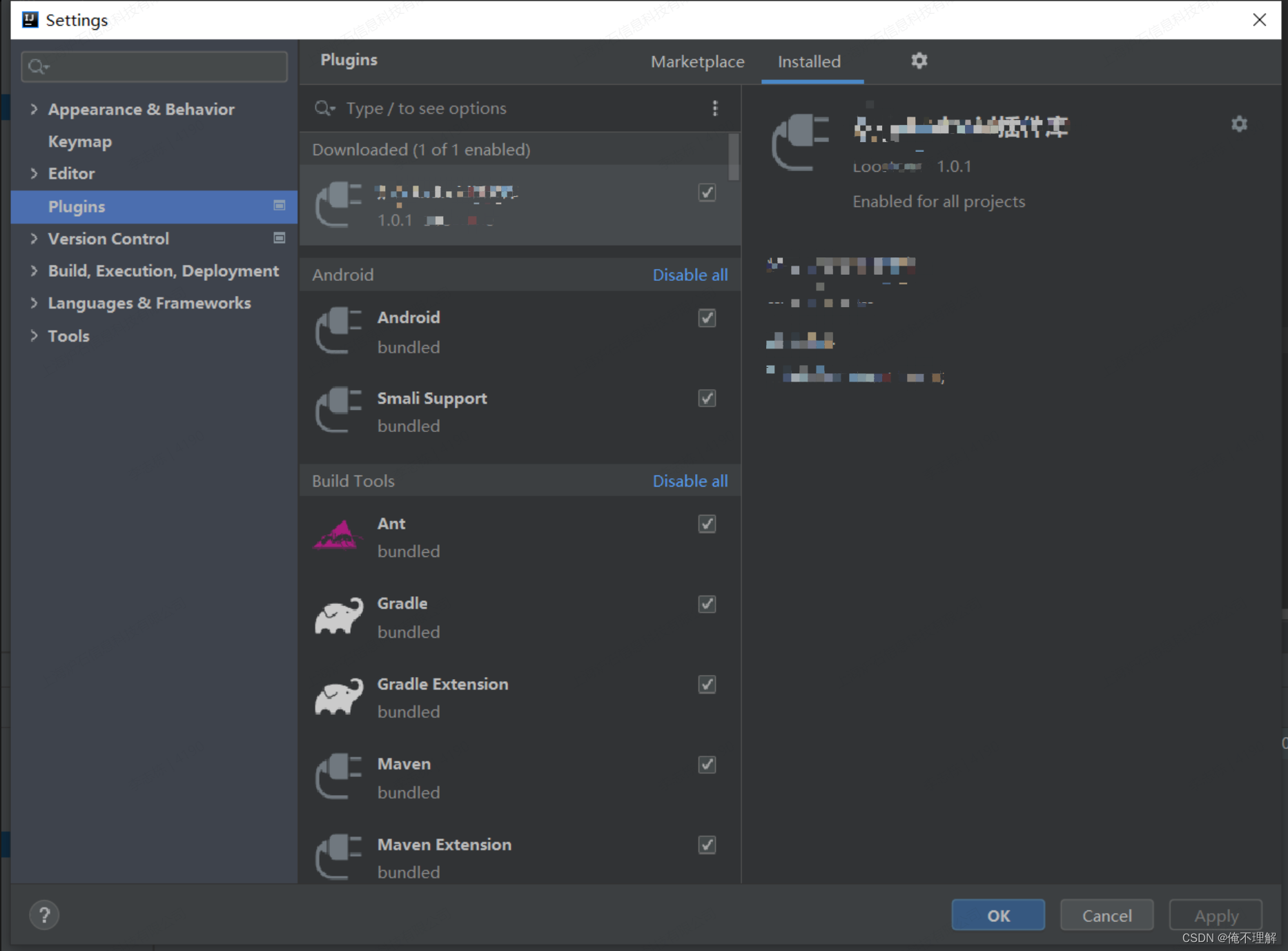Select the Ant plugin name
Image resolution: width=1288 pixels, height=951 pixels.
(391, 524)
